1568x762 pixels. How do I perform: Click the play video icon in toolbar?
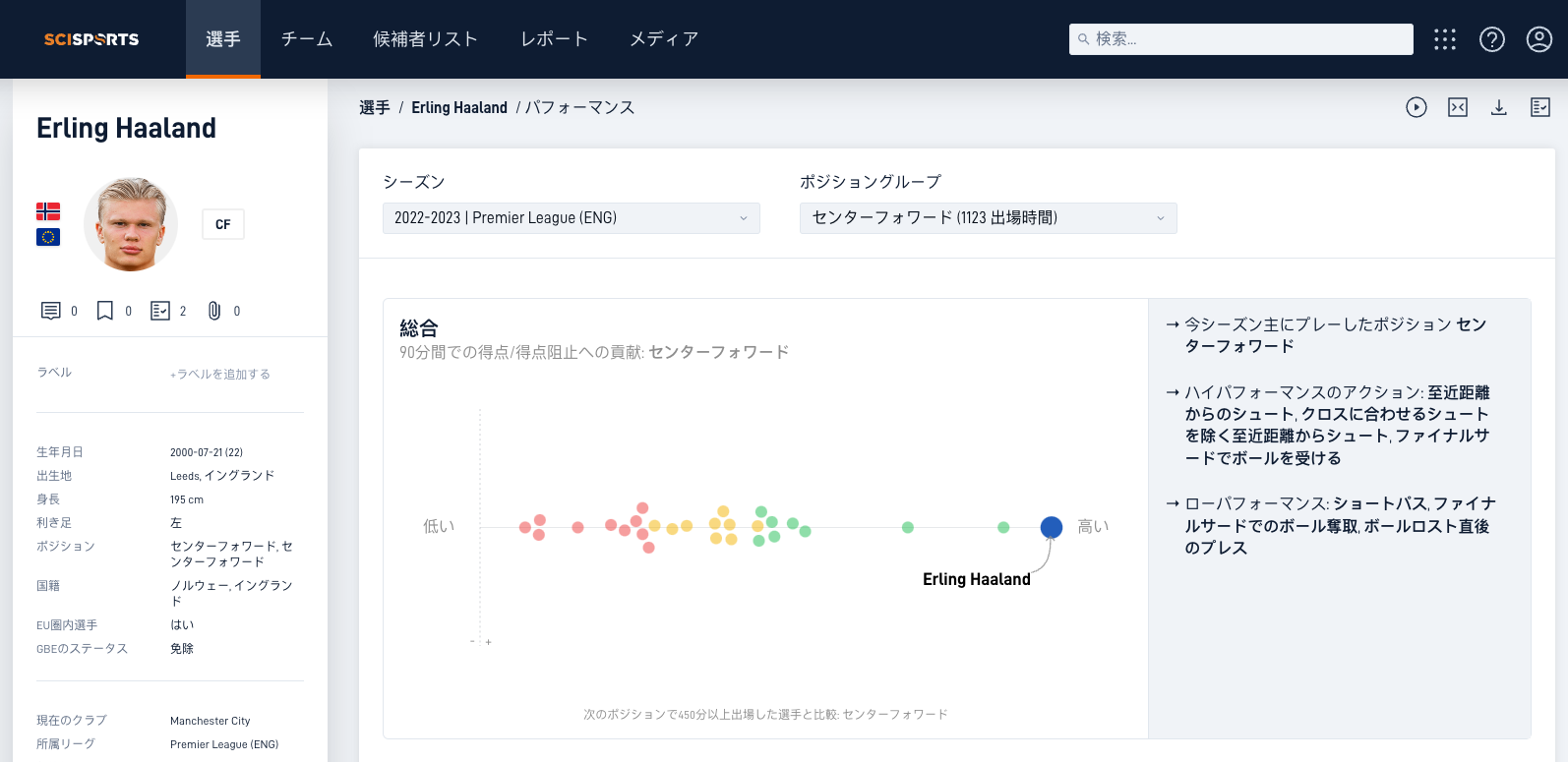(x=1417, y=107)
